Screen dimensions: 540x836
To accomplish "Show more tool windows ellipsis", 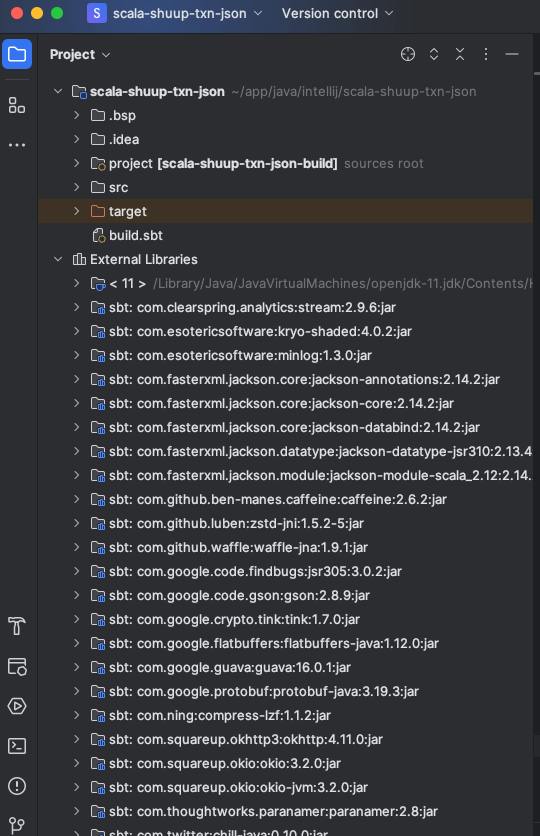I will coord(17,144).
